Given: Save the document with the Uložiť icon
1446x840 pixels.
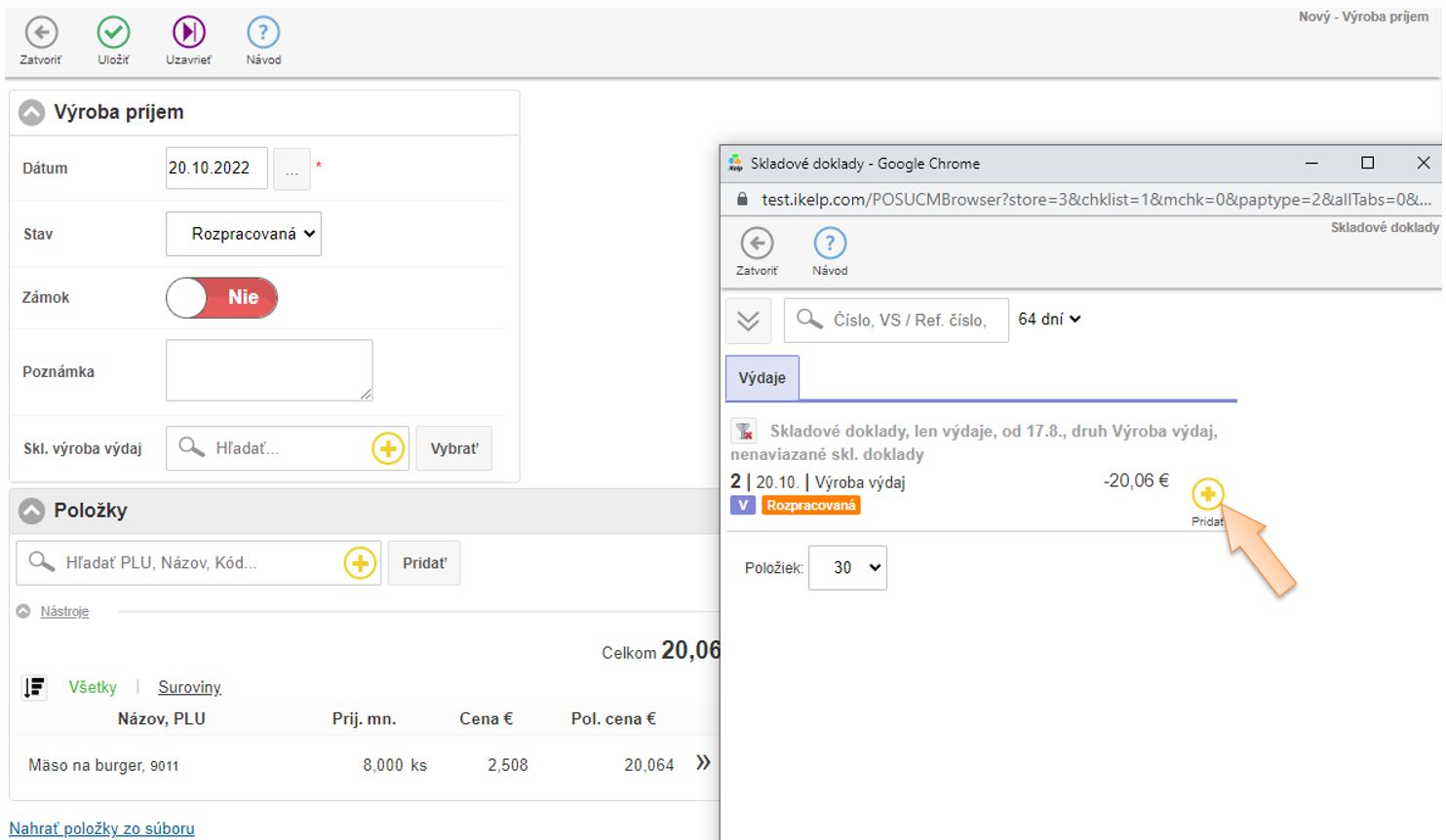Looking at the screenshot, I should click(113, 34).
